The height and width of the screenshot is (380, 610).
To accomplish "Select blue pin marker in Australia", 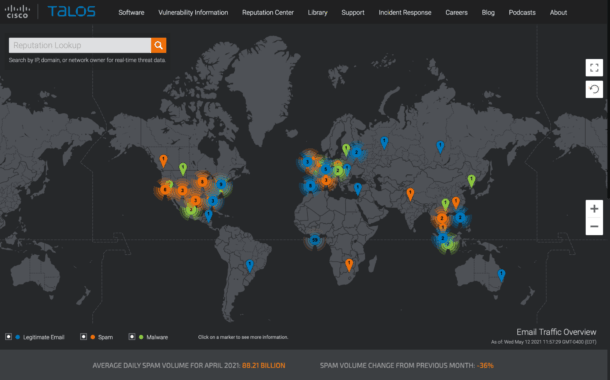I will pos(501,275).
